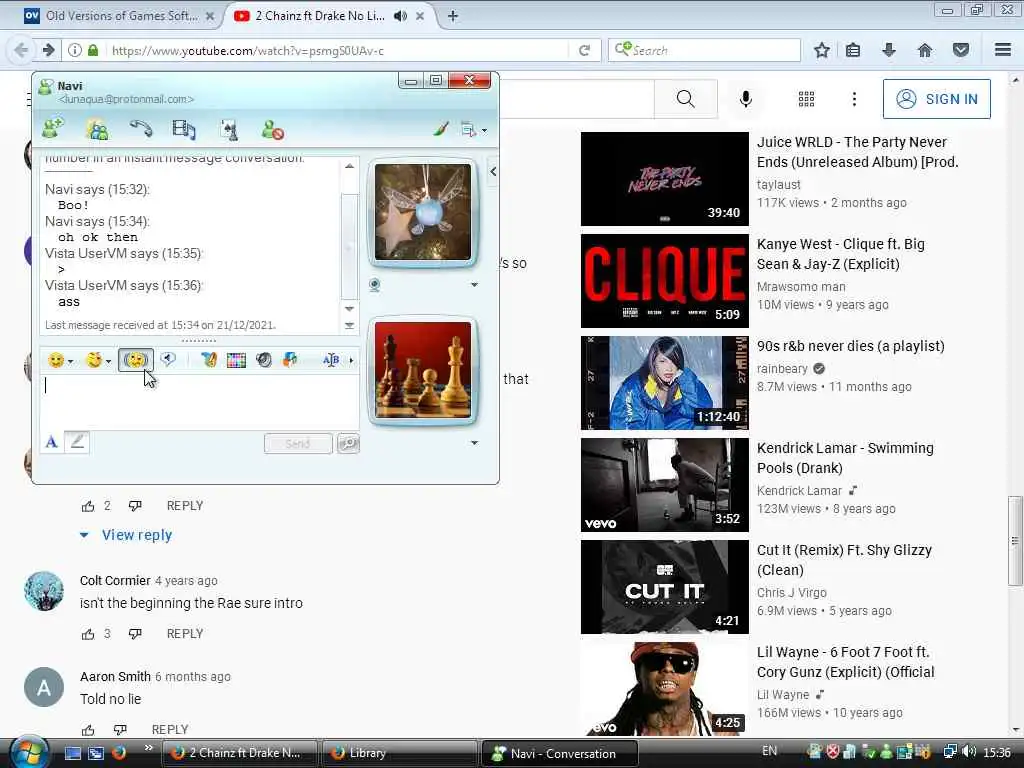Start a phone call with Navi
This screenshot has width=1024, height=768.
[x=140, y=129]
